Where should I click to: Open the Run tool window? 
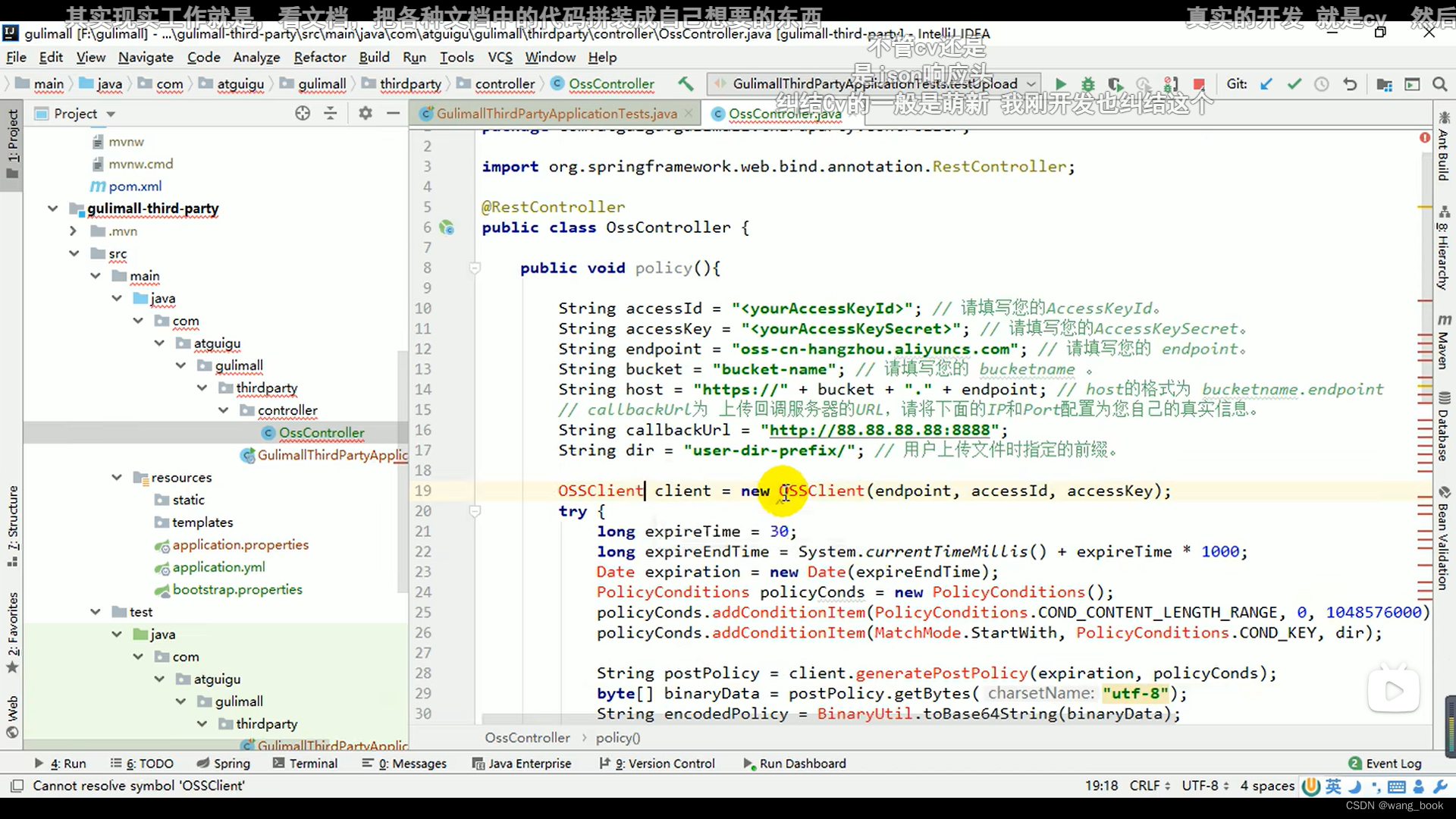pyautogui.click(x=60, y=764)
